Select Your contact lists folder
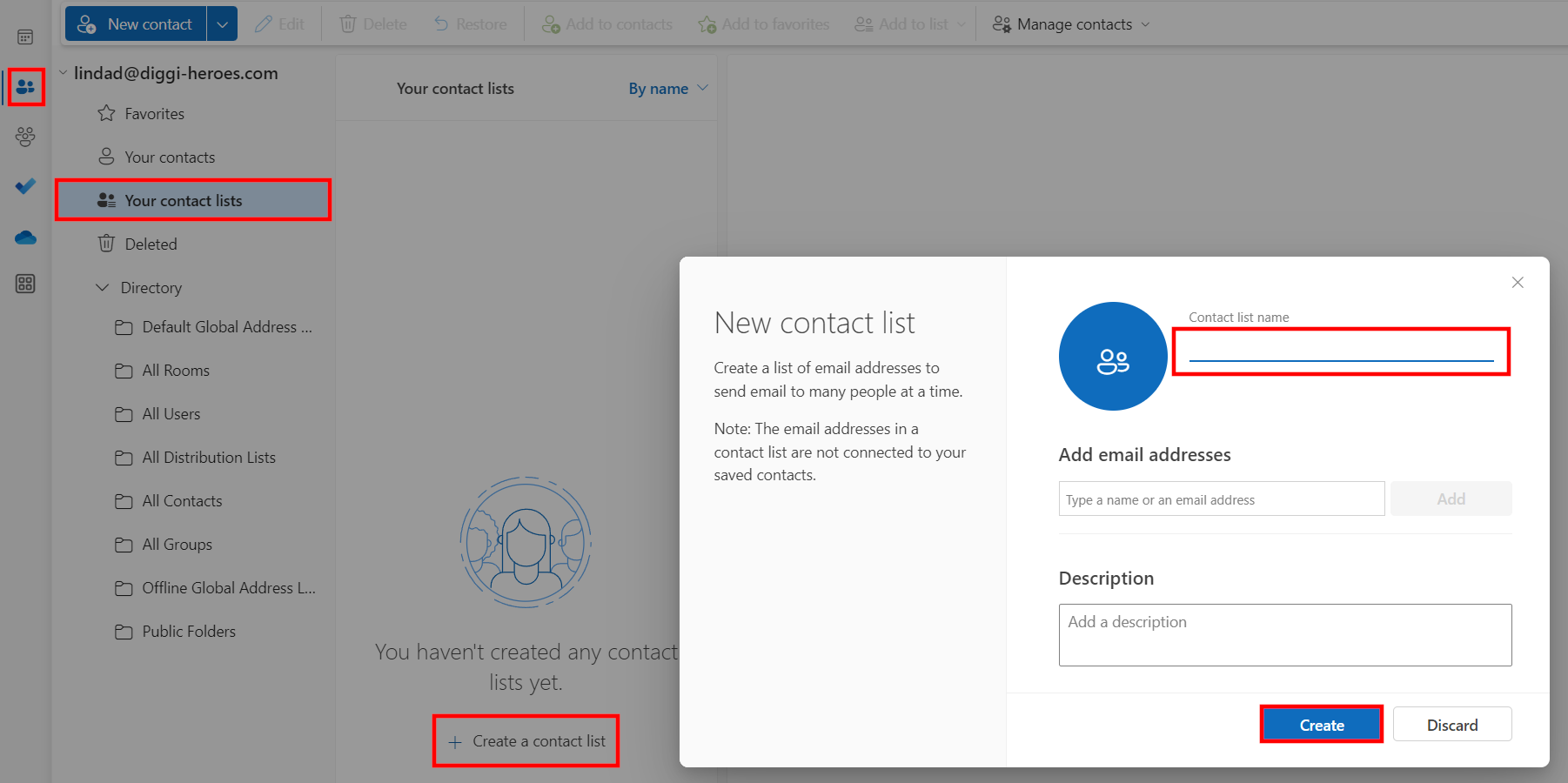Image resolution: width=1568 pixels, height=783 pixels. [193, 200]
